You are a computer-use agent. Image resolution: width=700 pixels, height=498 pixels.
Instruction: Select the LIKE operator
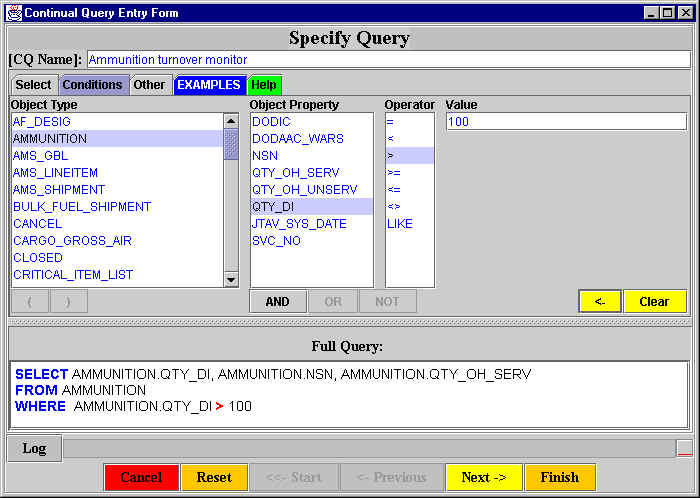[400, 224]
